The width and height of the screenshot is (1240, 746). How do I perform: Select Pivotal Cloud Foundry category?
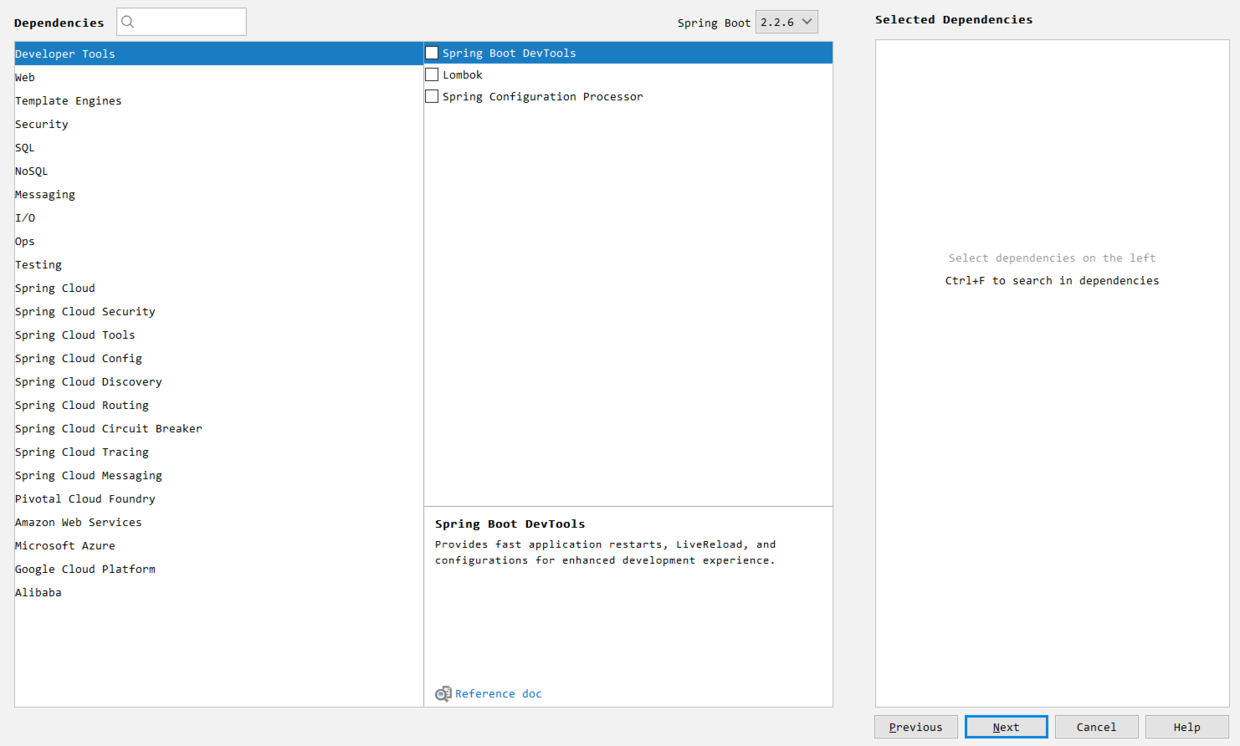point(219,499)
